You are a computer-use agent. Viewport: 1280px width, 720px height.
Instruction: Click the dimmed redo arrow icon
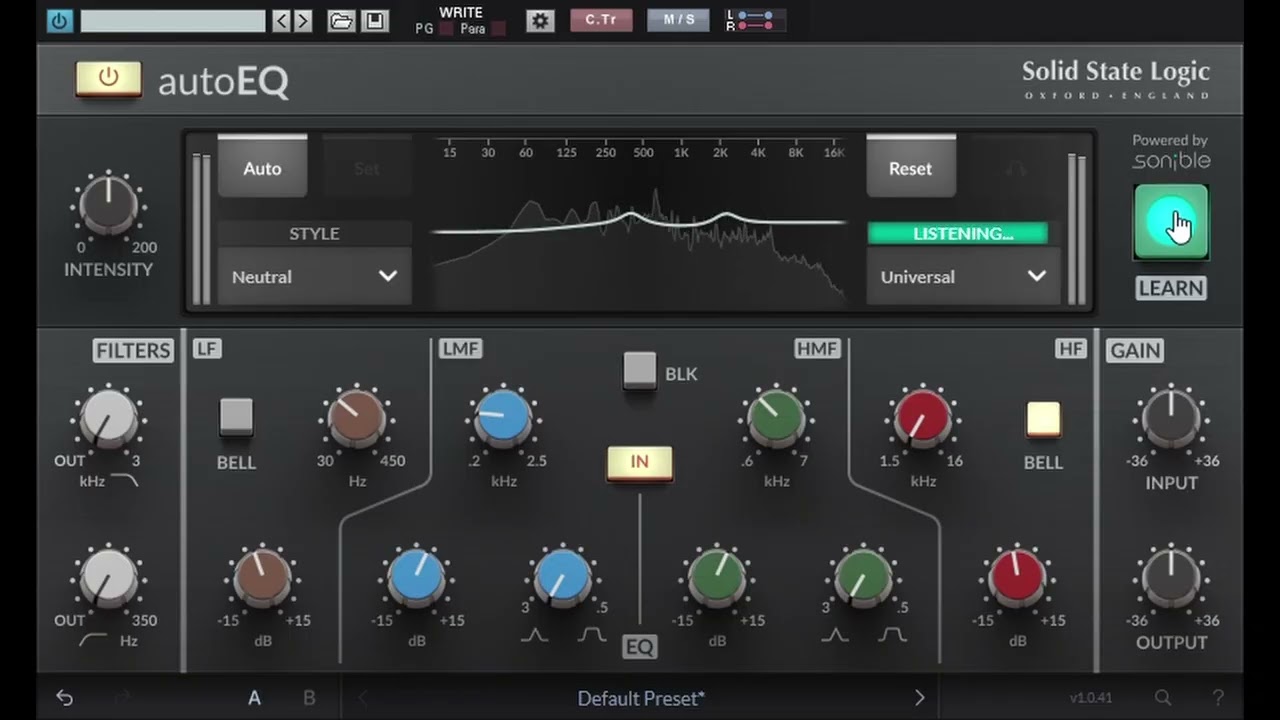pos(124,698)
